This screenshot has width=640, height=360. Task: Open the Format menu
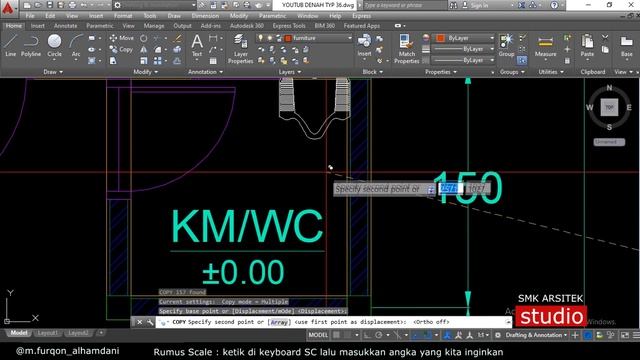[x=123, y=16]
